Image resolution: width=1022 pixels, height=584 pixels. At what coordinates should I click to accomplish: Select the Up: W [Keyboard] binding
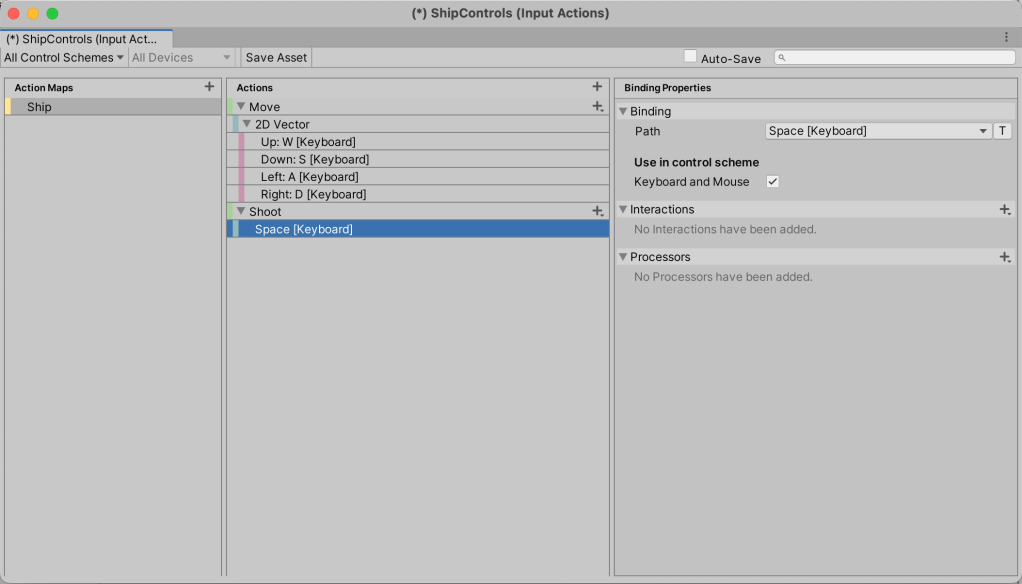[307, 142]
